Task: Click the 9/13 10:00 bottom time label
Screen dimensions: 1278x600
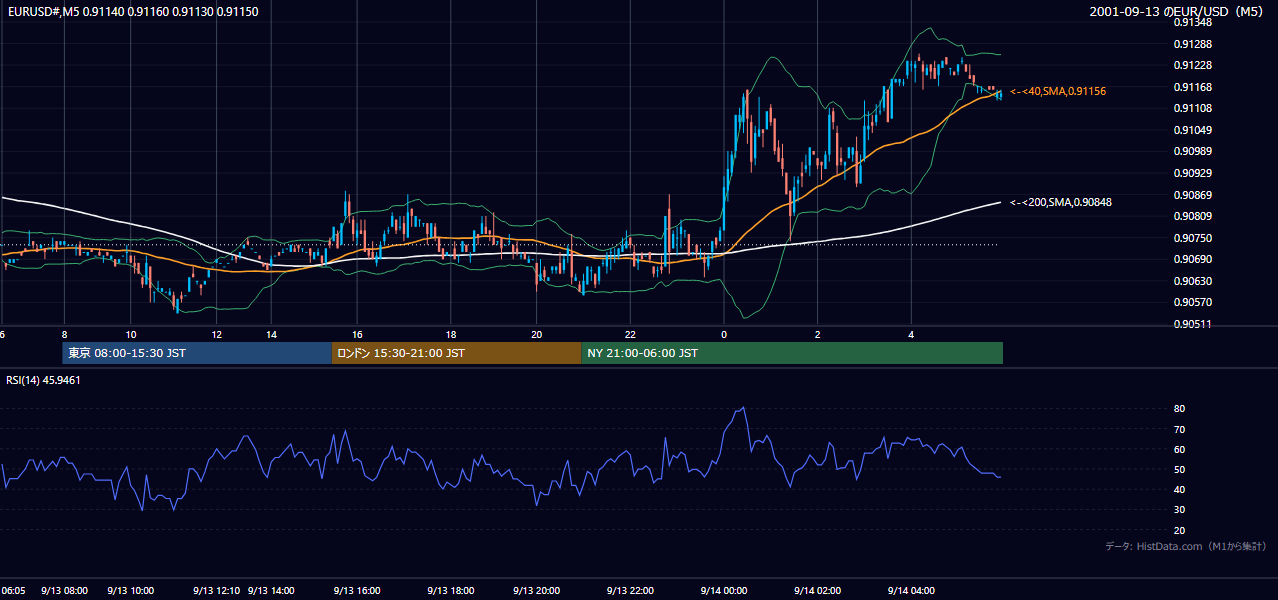Action: coord(131,591)
